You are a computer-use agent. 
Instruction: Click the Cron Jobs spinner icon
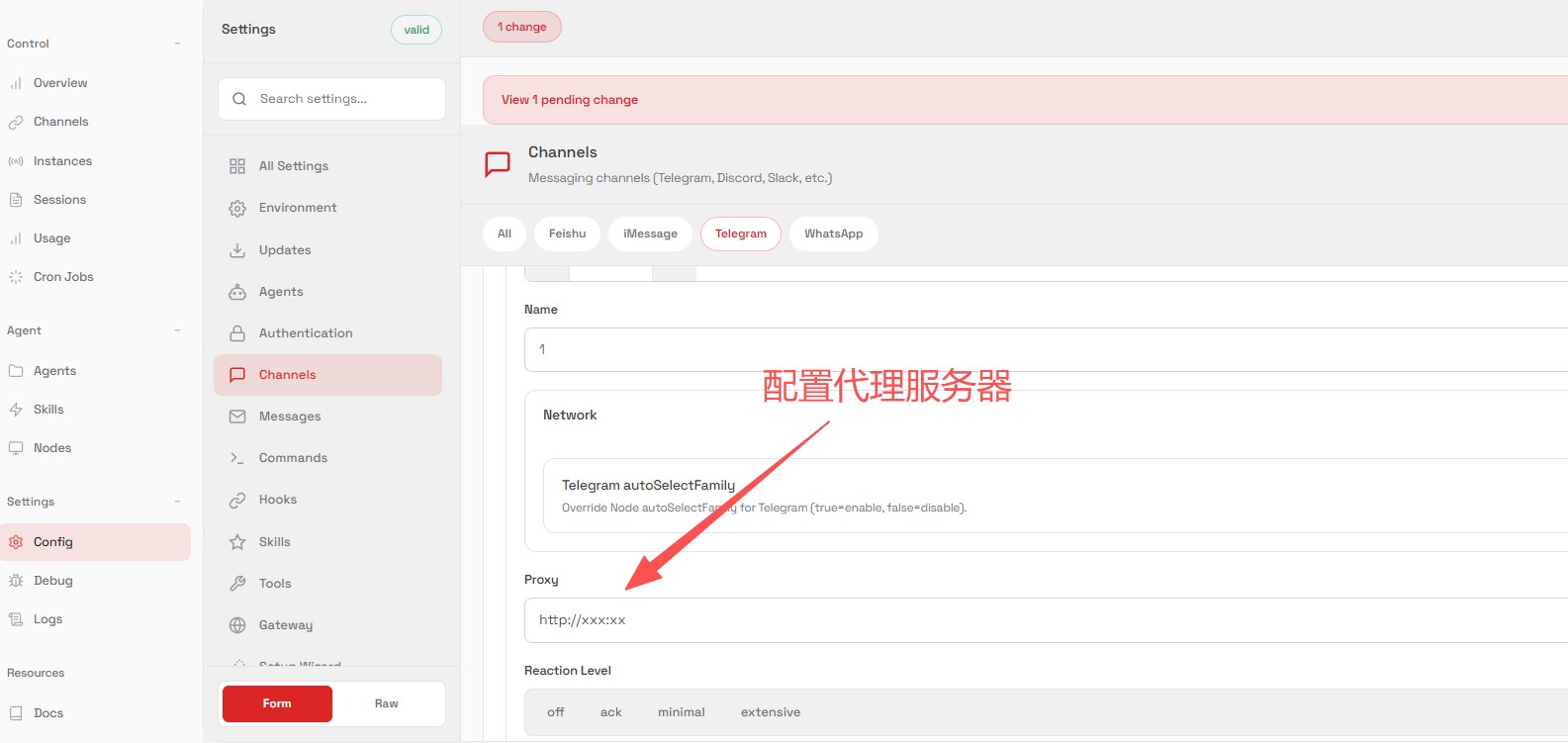click(16, 277)
